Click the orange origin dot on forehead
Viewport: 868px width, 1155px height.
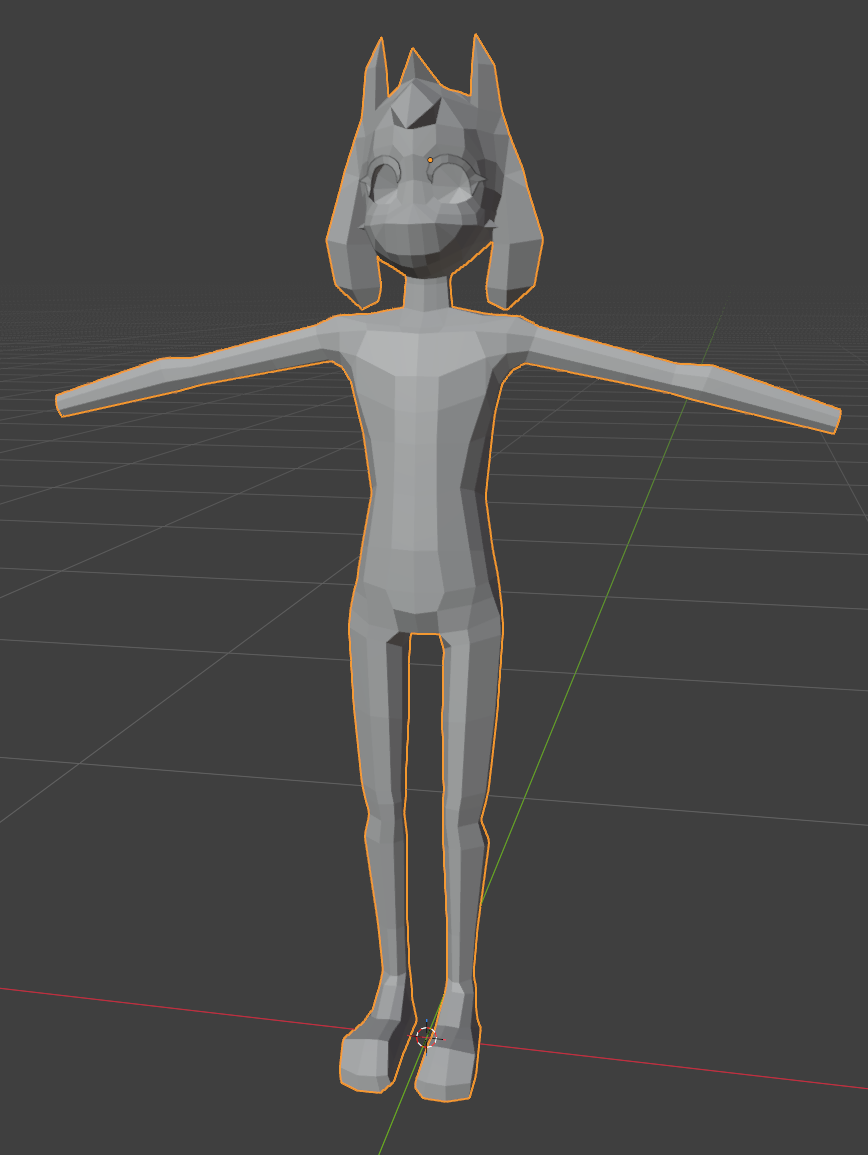(430, 160)
